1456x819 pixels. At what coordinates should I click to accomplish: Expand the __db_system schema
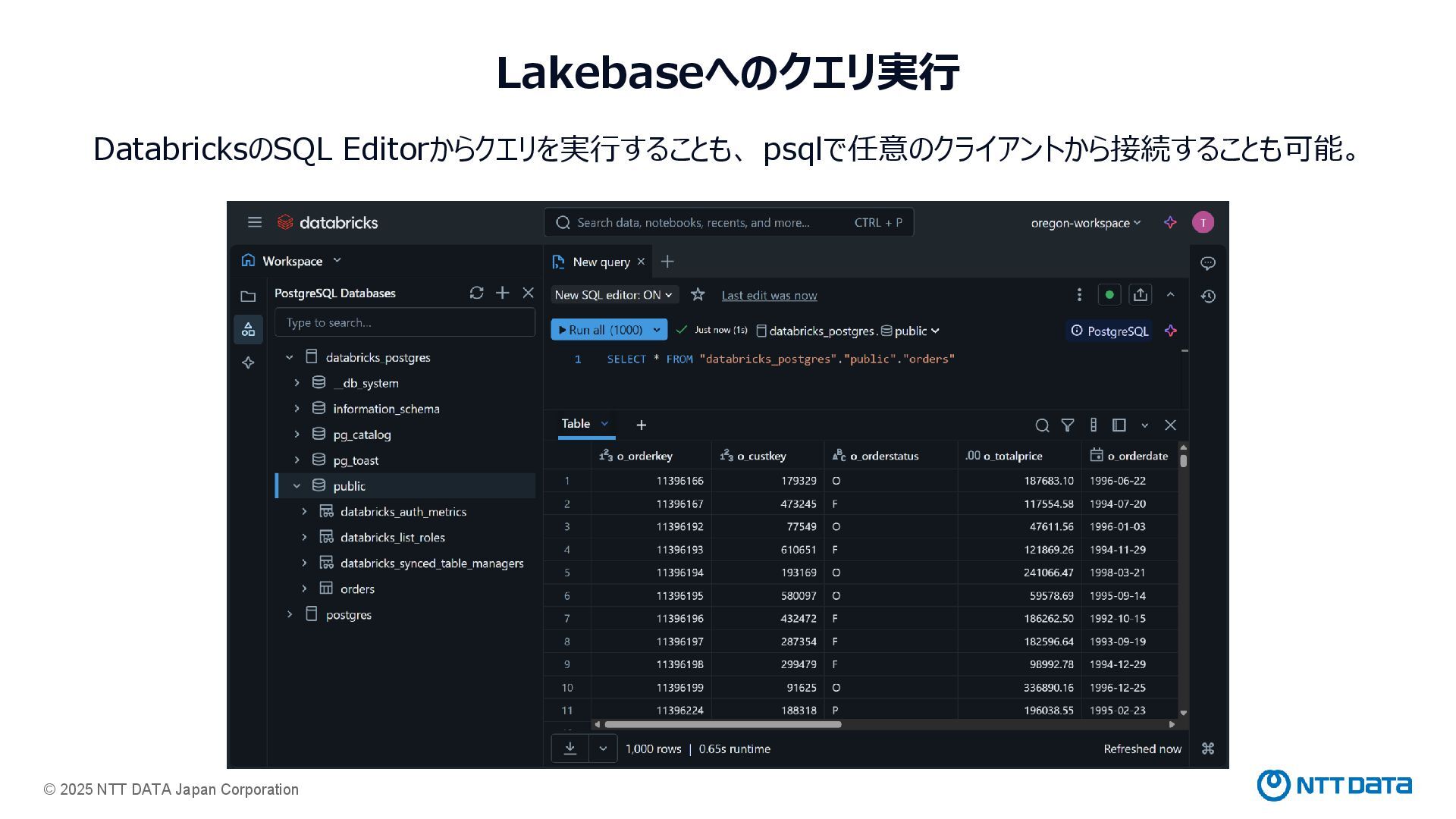297,383
